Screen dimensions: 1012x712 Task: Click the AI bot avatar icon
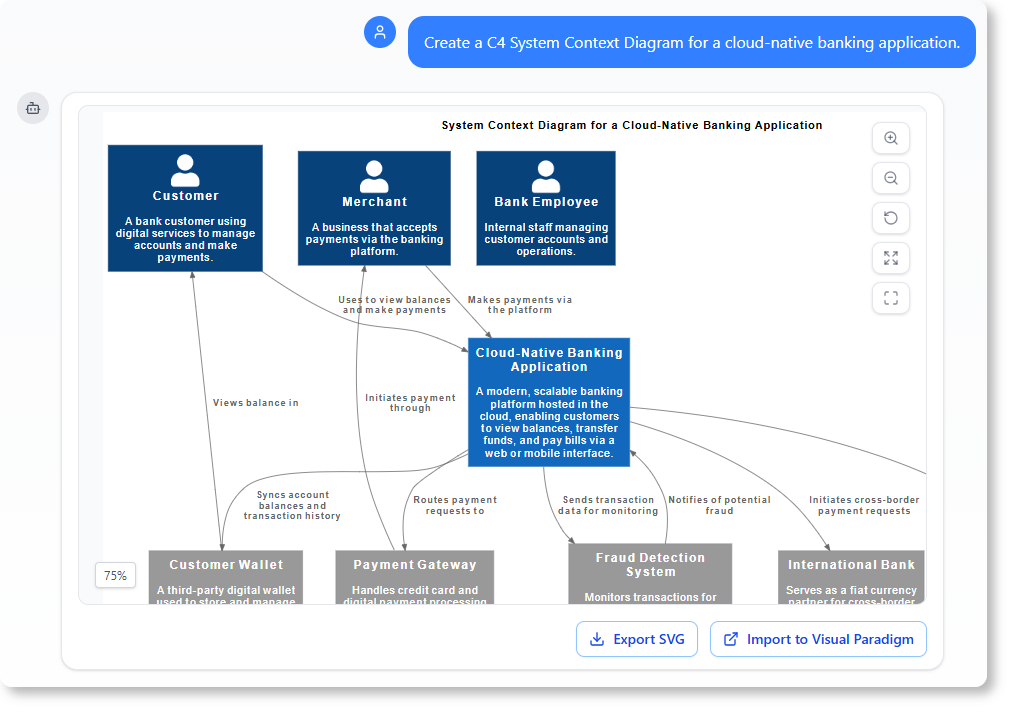point(33,108)
